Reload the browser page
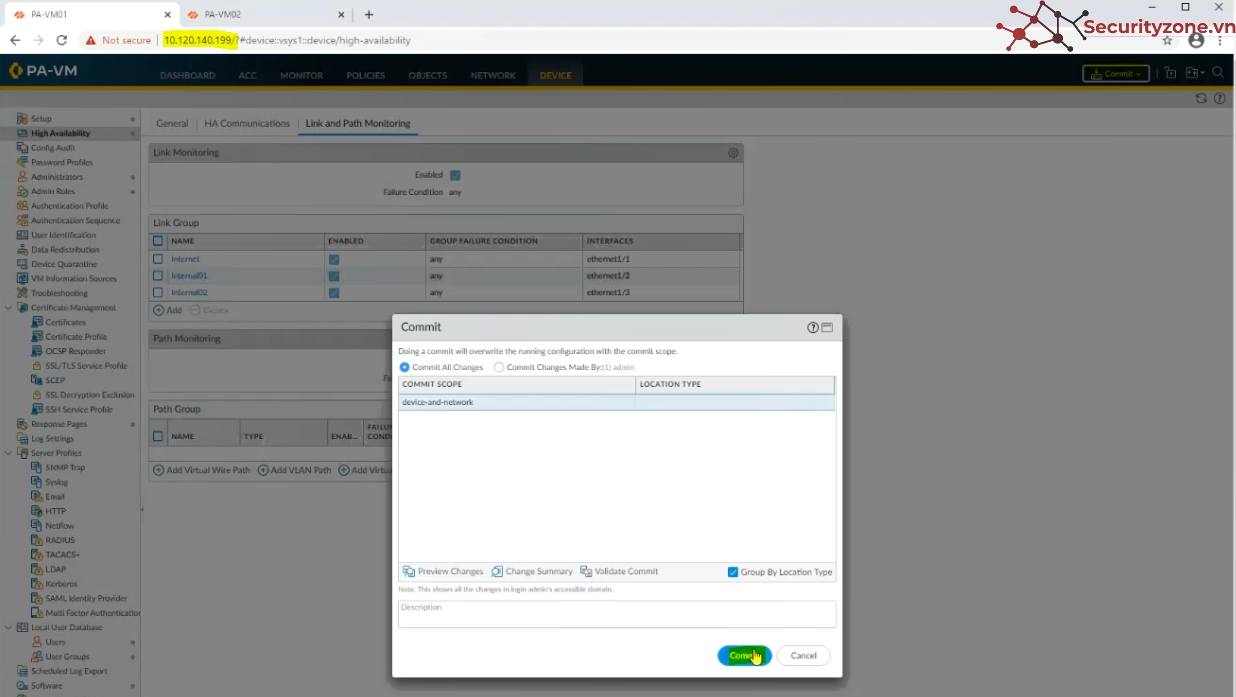 point(62,41)
